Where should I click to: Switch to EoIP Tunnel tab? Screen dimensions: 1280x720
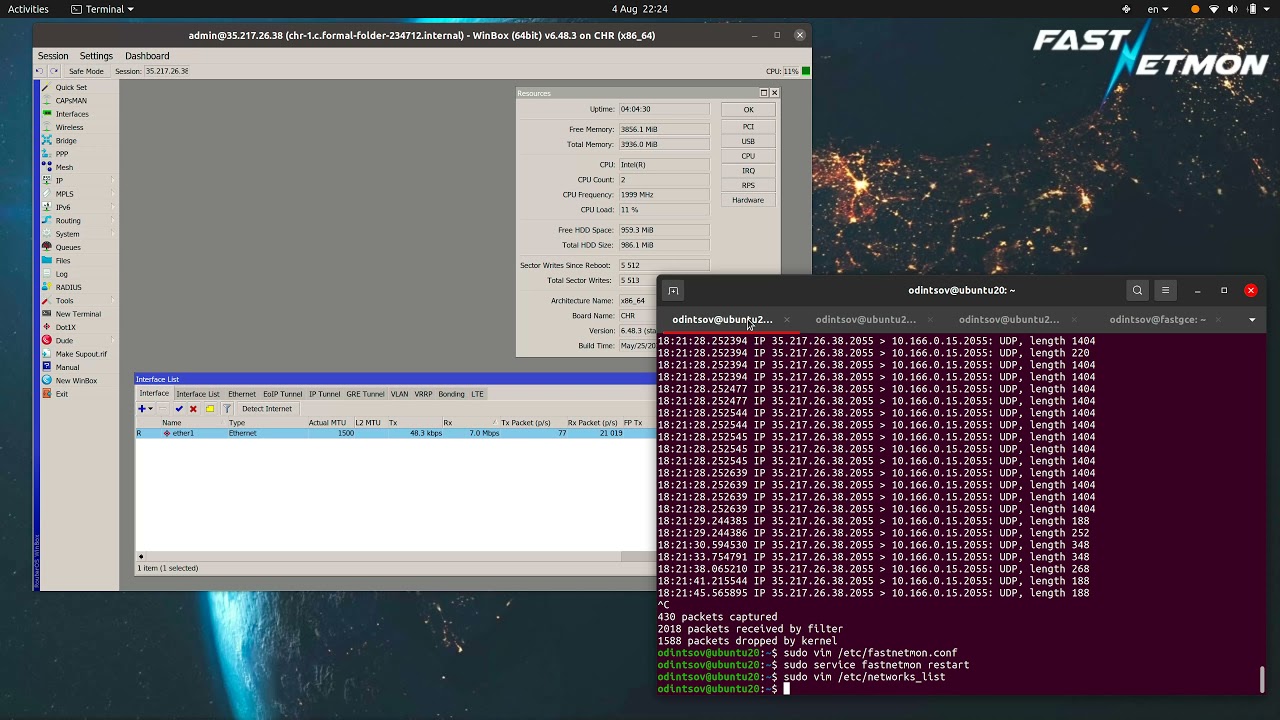point(283,394)
